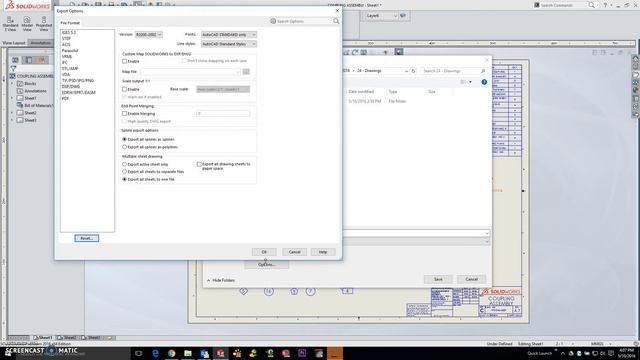Viewport: 640px width, 360px height.
Task: Open the file name dropdown in Save dialog
Action: [x=487, y=233]
